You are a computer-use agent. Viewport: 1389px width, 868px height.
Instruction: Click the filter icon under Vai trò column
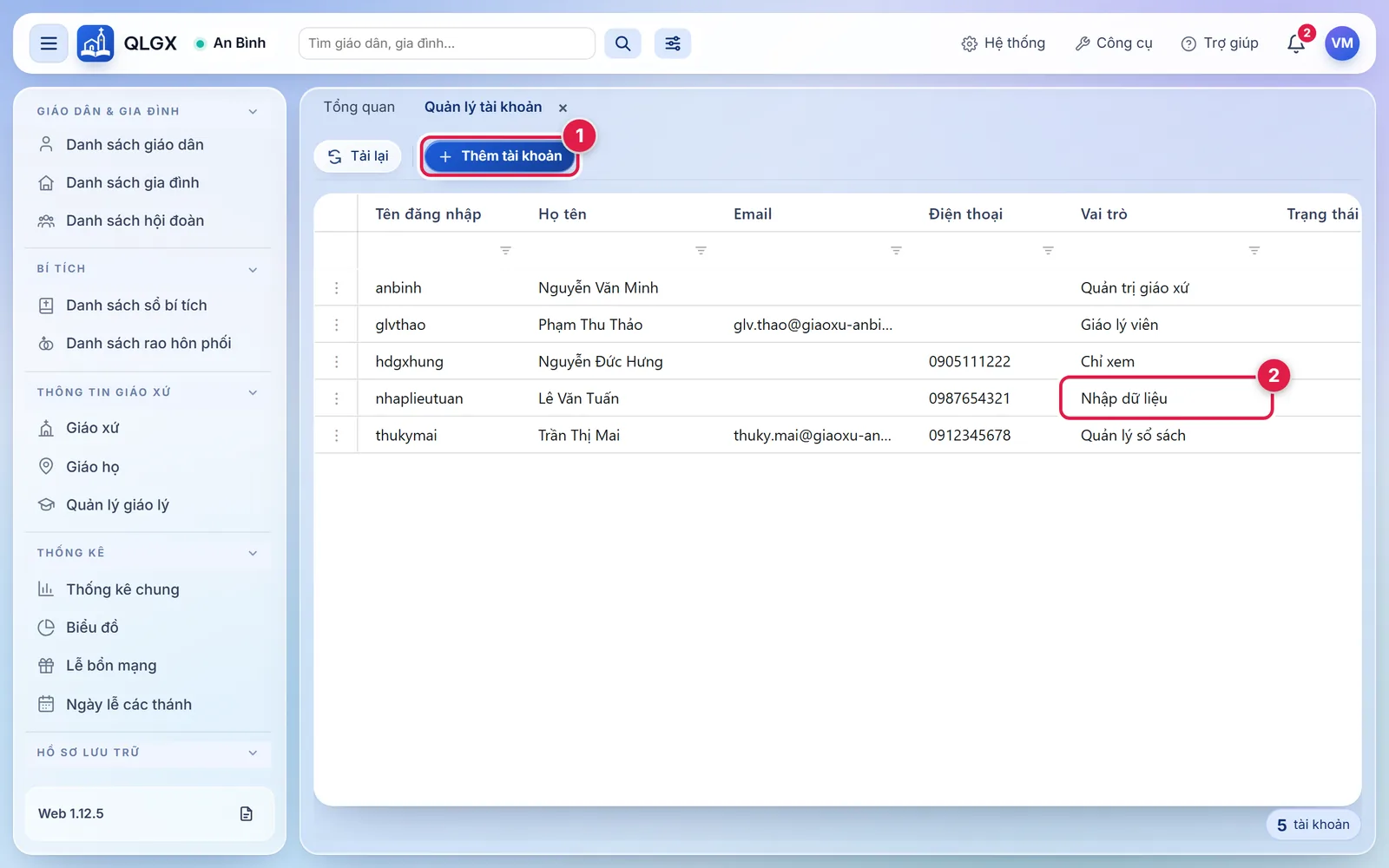(x=1254, y=250)
